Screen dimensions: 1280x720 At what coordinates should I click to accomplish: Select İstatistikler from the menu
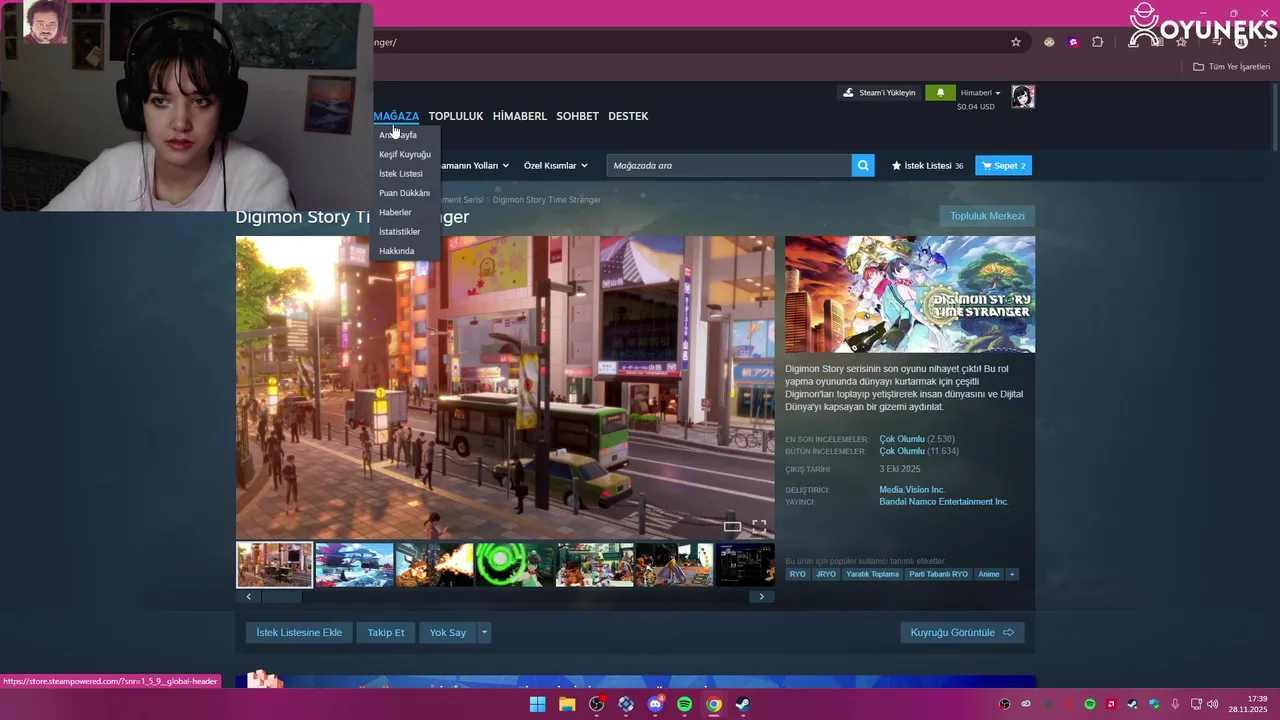point(399,231)
